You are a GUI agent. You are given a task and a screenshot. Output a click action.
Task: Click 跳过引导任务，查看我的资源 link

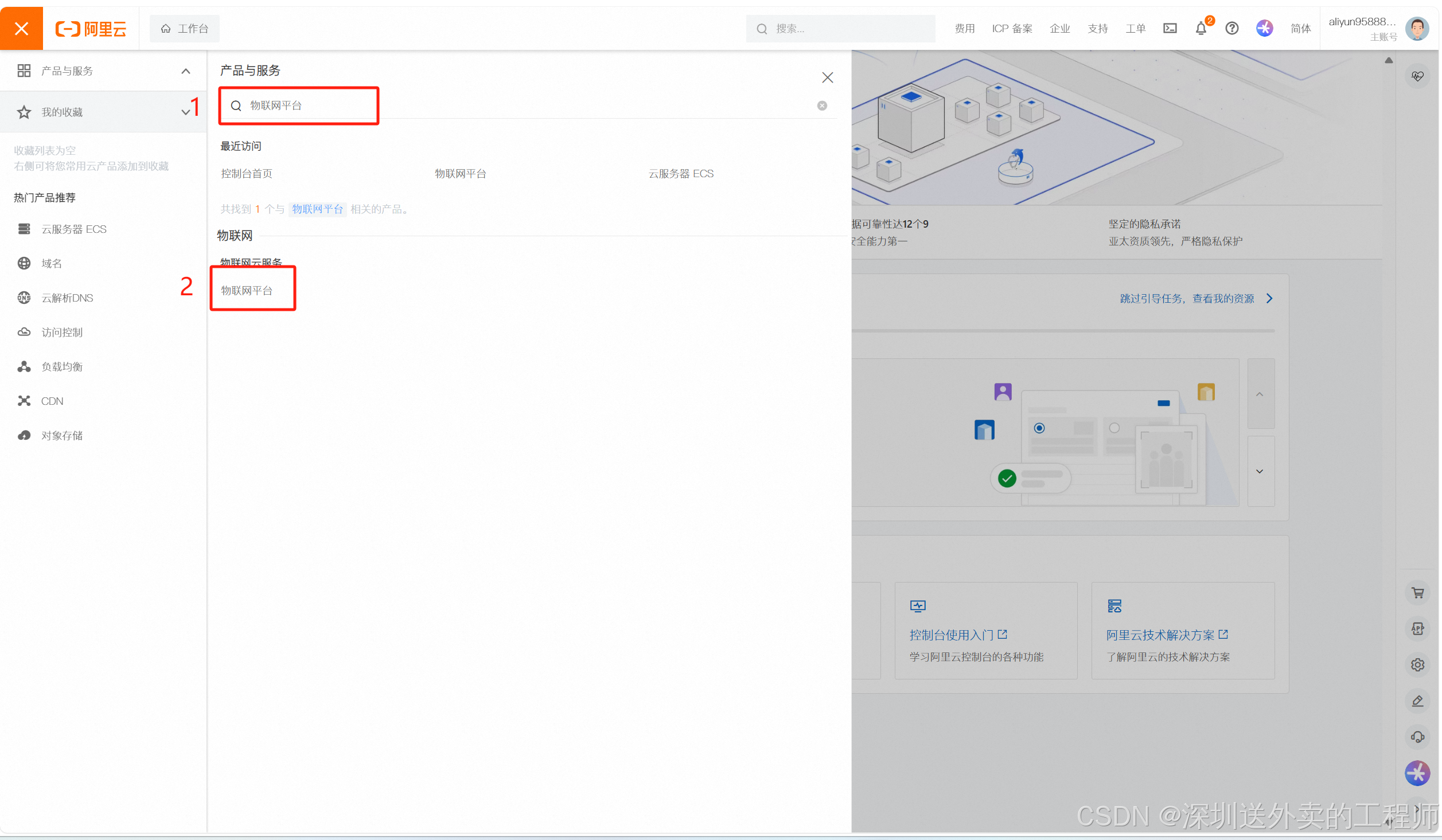pos(1187,299)
